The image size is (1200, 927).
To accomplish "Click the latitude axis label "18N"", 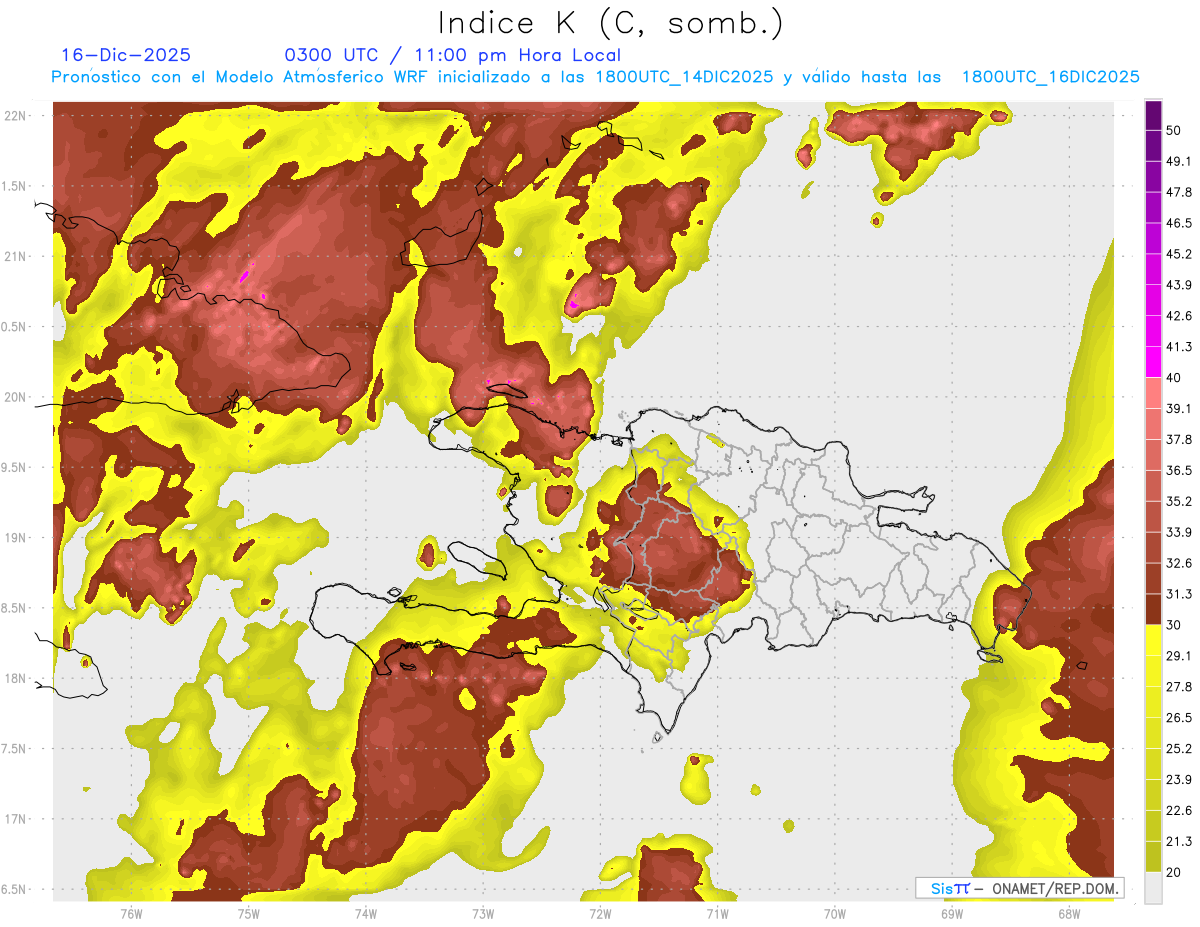I will [17, 679].
